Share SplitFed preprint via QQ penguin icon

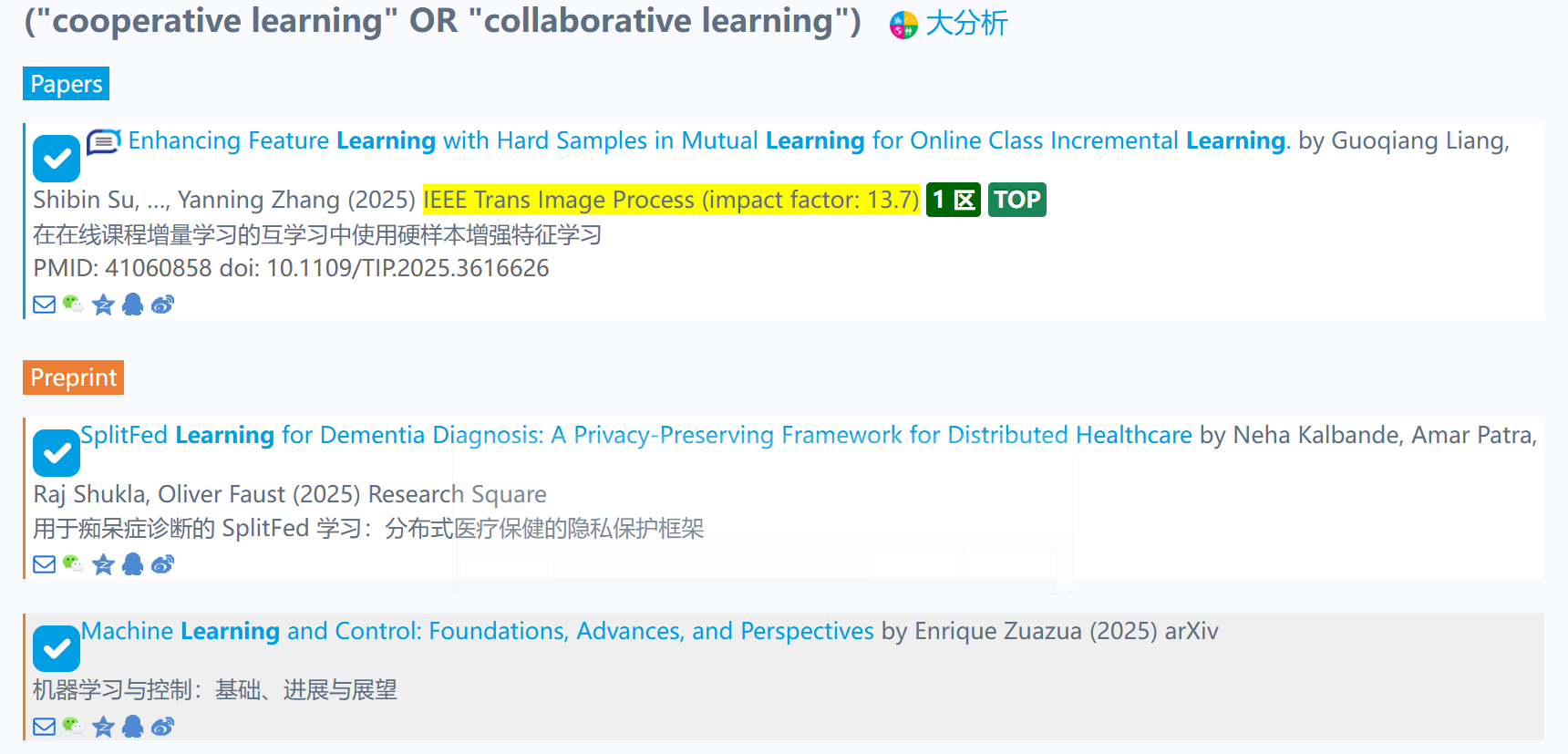coord(133,564)
